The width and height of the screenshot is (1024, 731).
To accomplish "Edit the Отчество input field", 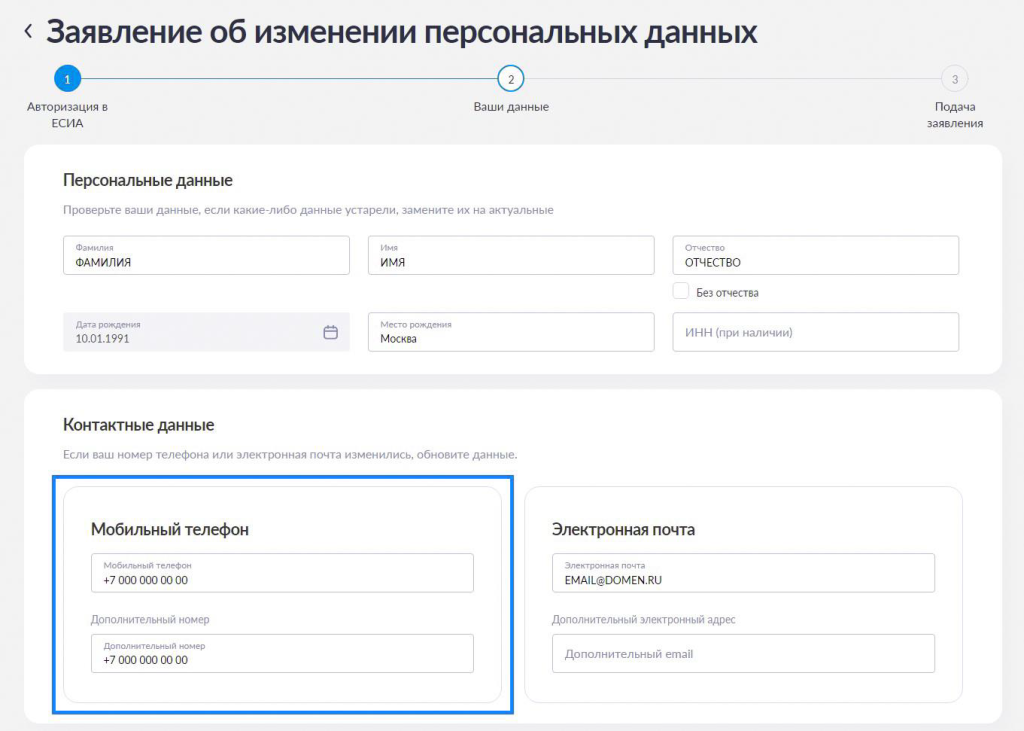I will tap(815, 255).
